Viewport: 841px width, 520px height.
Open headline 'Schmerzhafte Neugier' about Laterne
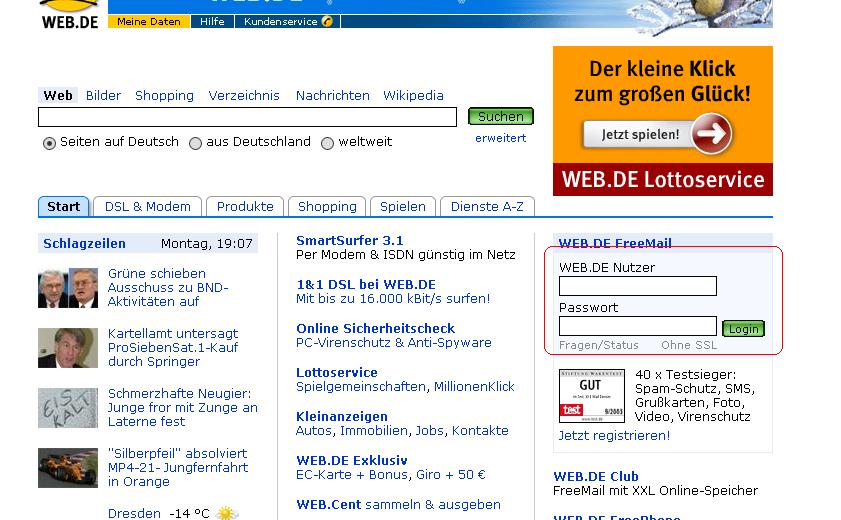click(x=183, y=408)
